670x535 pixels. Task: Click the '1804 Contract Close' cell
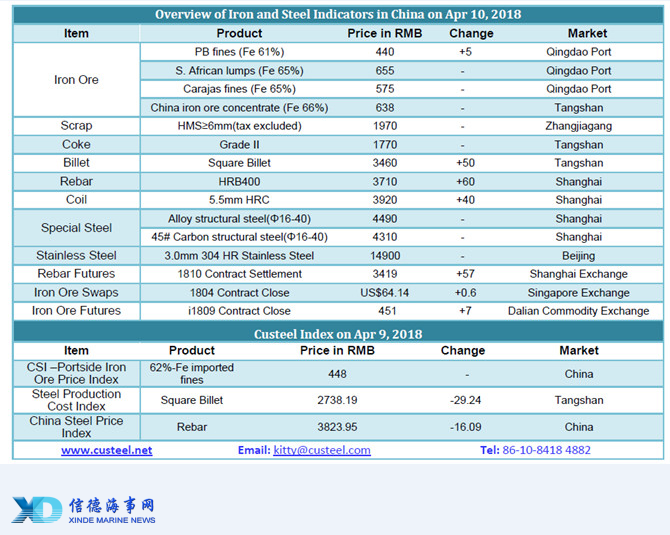[x=239, y=293]
